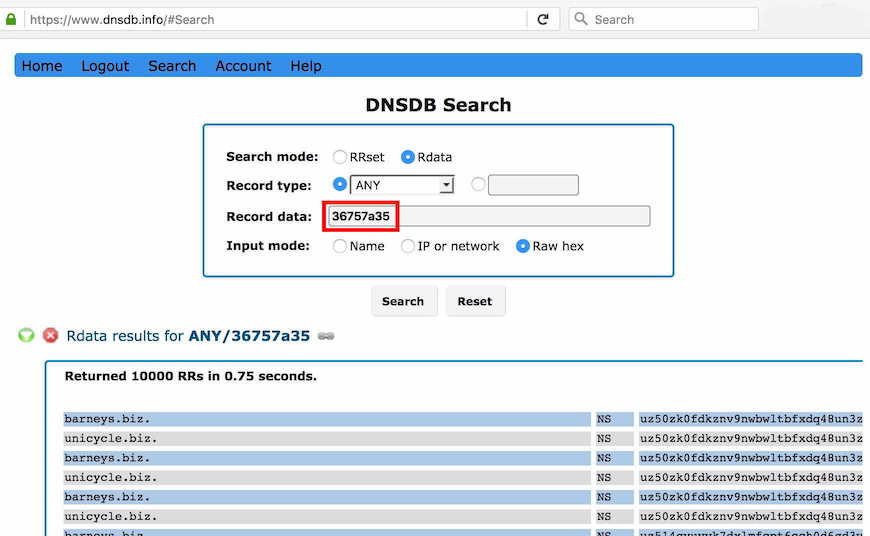Select the custom record type radio button

coord(478,184)
